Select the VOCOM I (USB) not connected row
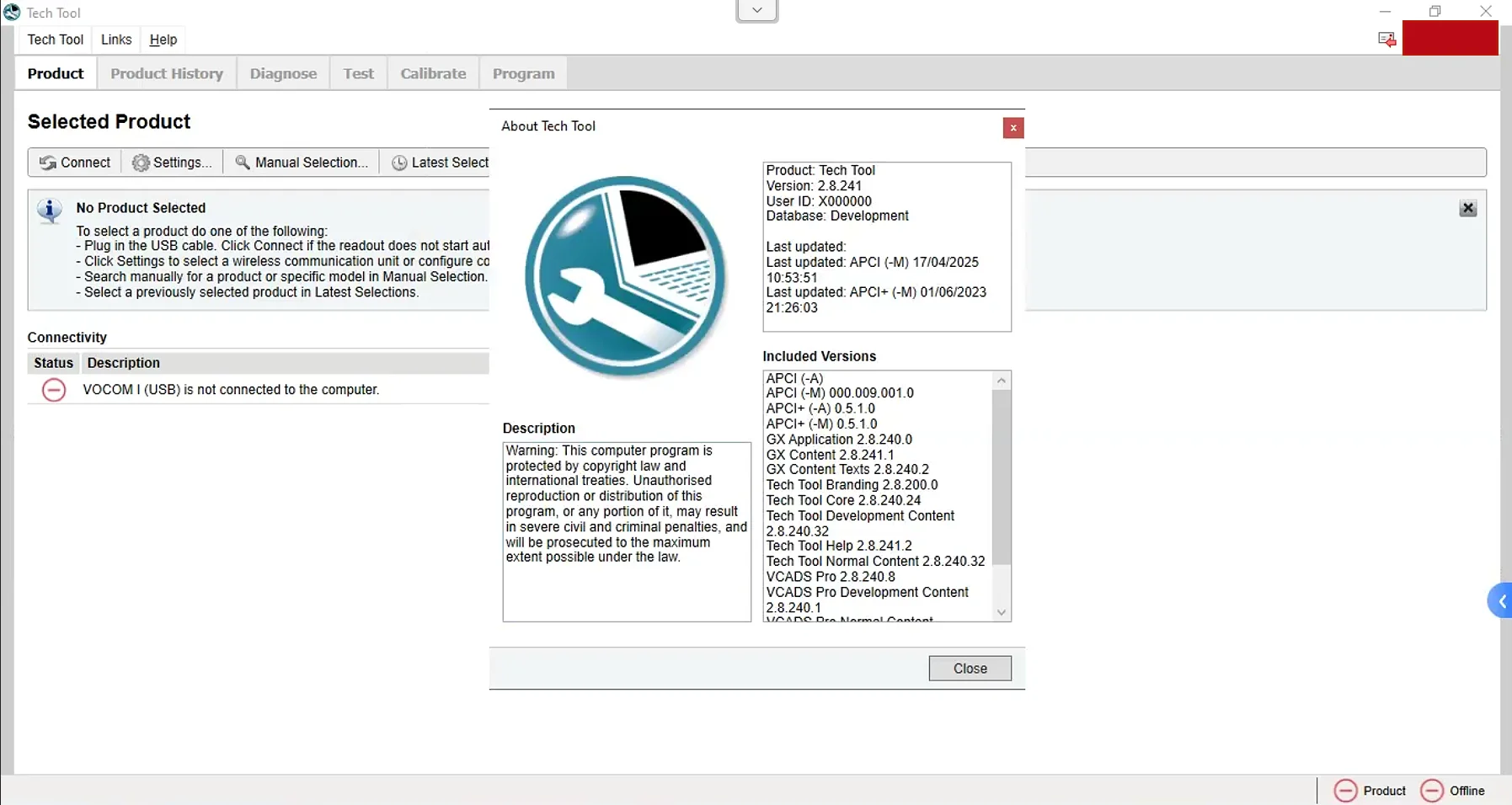This screenshot has width=1512, height=805. 258,390
